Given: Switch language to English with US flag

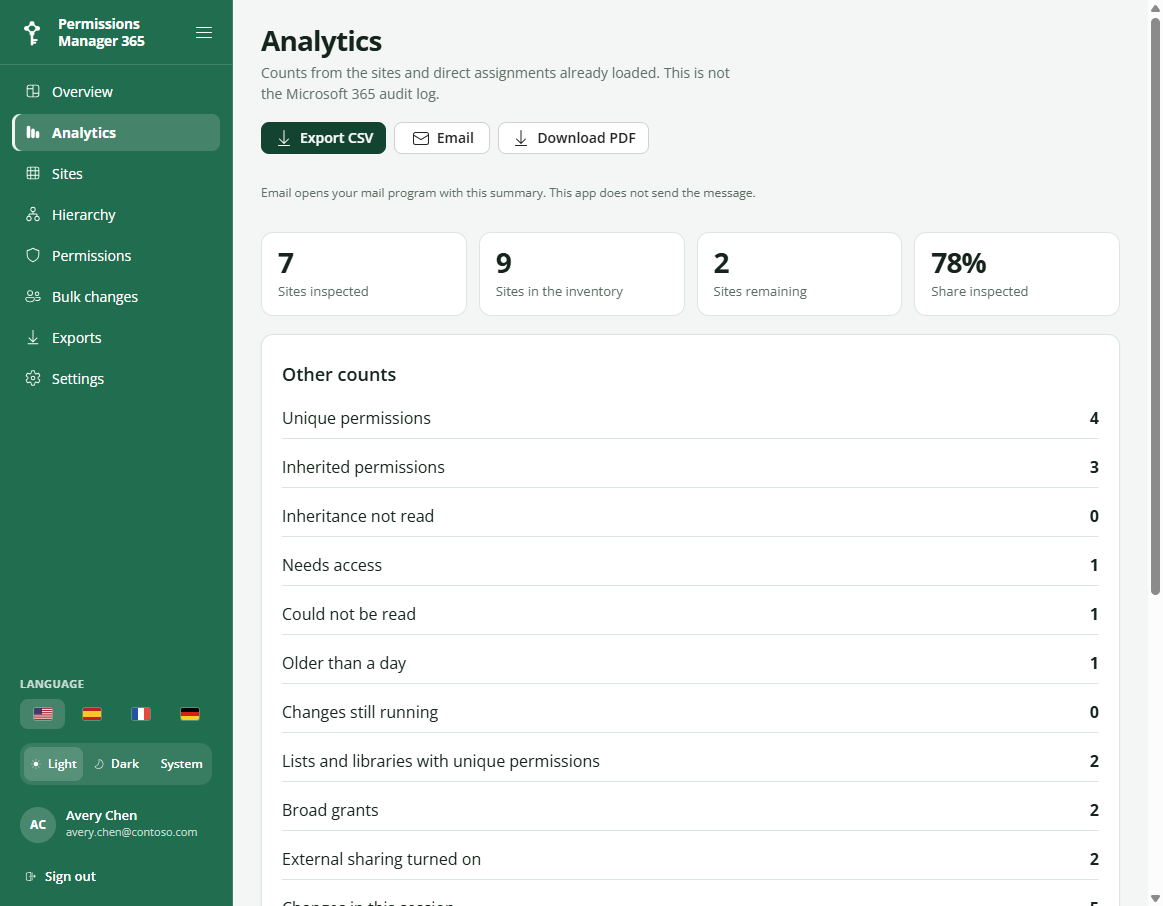Looking at the screenshot, I should tap(43, 714).
